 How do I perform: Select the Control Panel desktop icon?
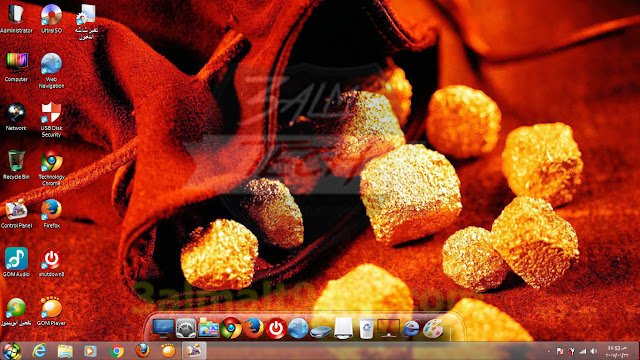[x=16, y=213]
